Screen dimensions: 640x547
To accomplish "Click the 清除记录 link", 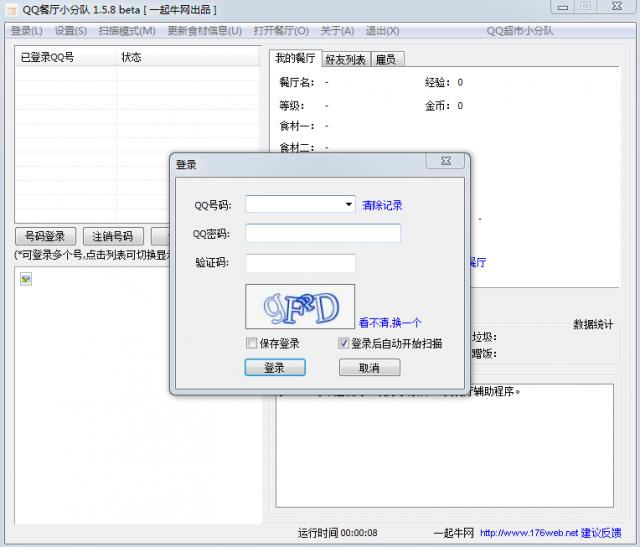I will (x=382, y=205).
